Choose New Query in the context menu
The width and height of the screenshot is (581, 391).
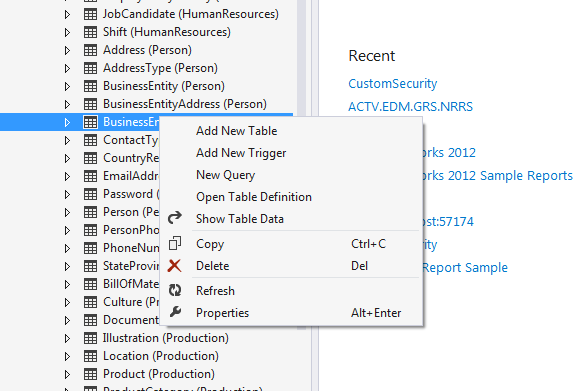coord(225,175)
